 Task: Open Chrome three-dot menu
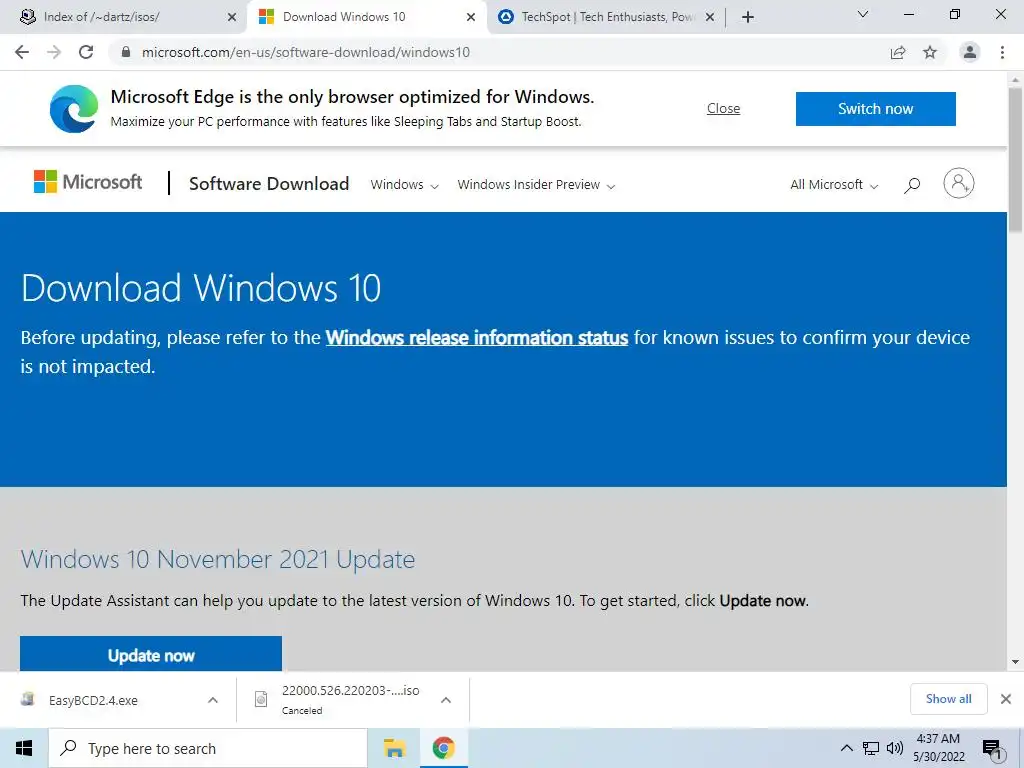[x=1002, y=52]
